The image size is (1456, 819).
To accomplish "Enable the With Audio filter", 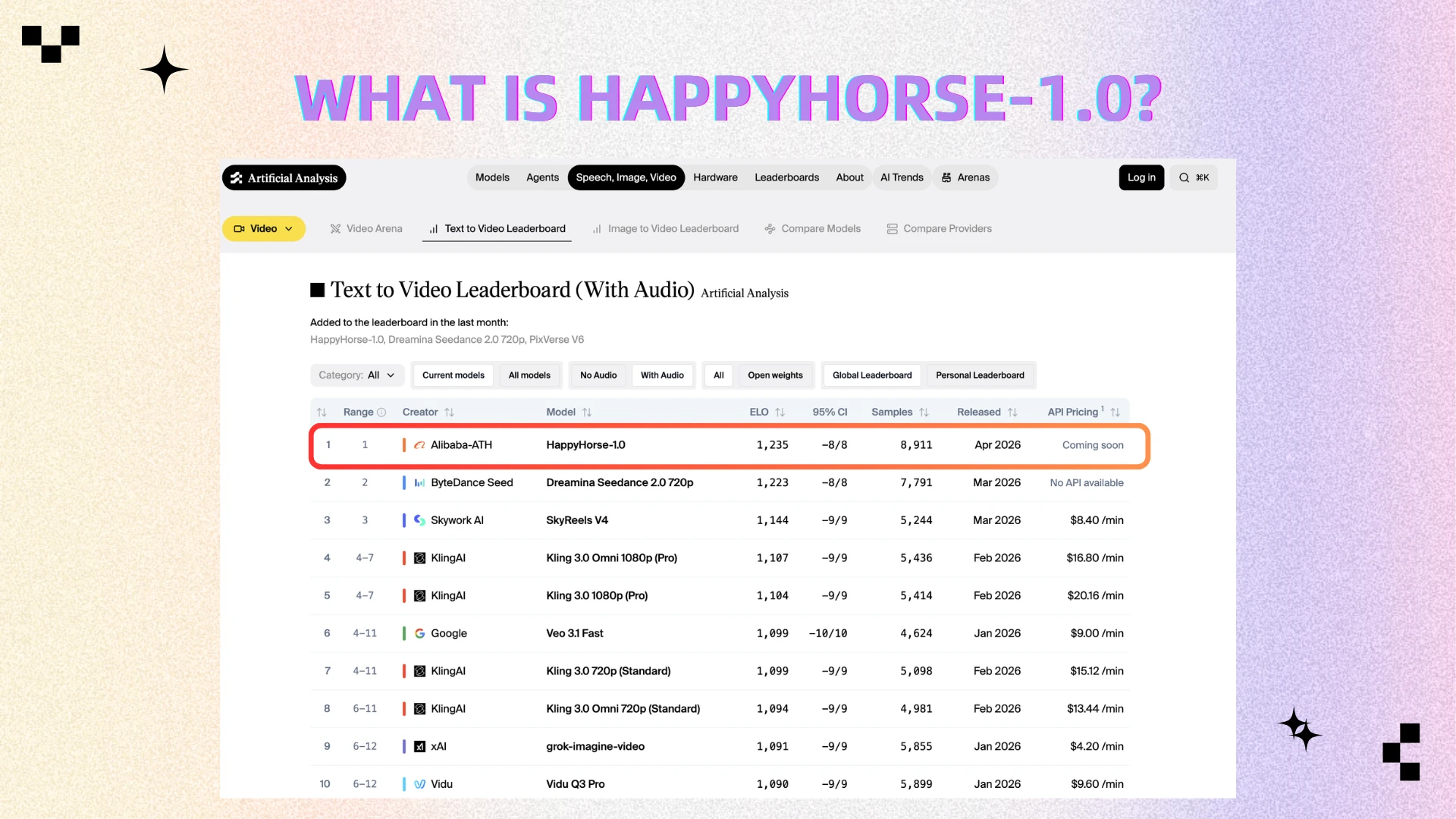I will [x=662, y=375].
